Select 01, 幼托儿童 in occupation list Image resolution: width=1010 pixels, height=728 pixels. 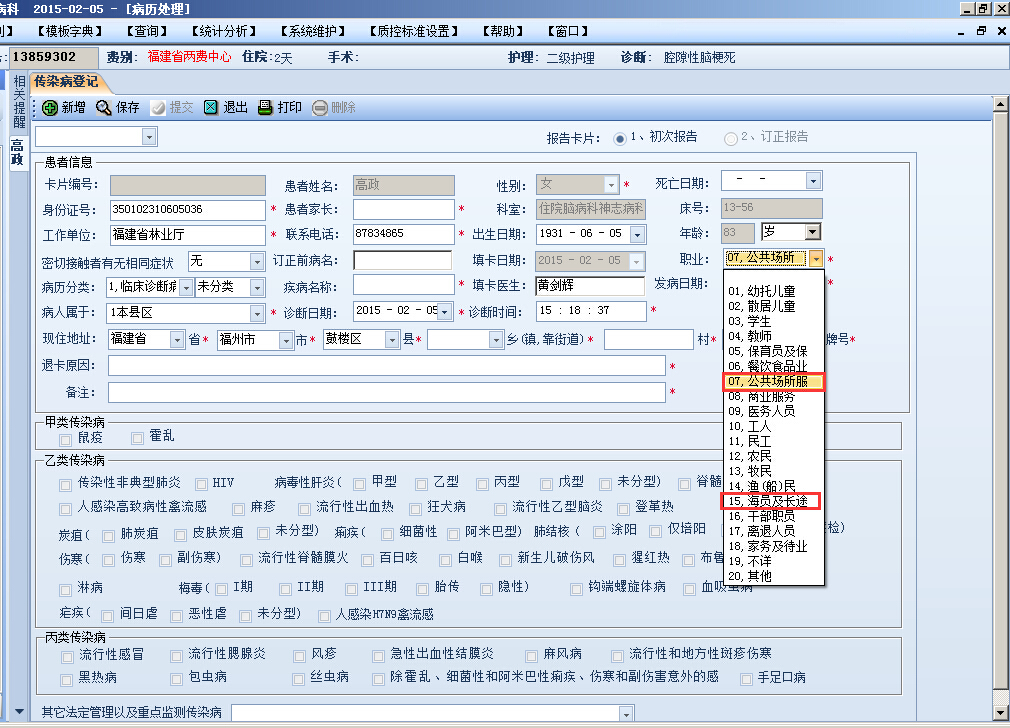tap(774, 291)
